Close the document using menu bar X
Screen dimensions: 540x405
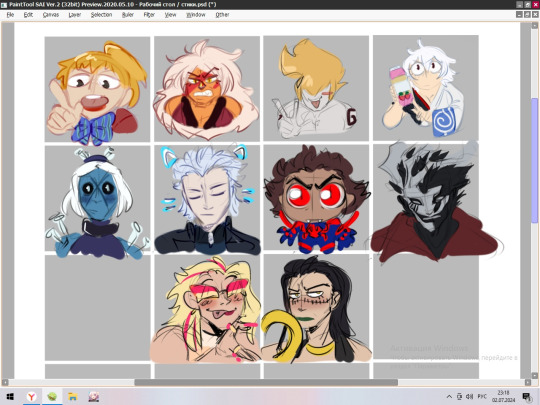pyautogui.click(x=535, y=14)
